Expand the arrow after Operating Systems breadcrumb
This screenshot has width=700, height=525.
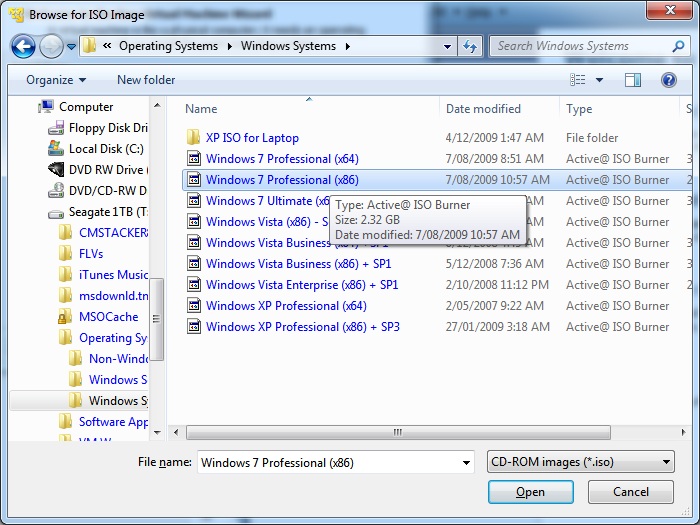[229, 46]
